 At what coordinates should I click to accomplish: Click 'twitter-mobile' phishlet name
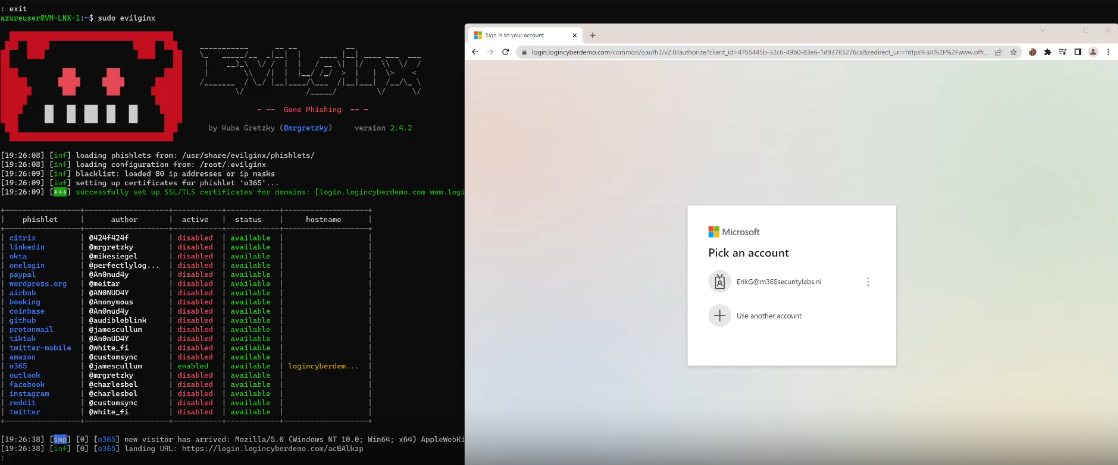(41, 347)
